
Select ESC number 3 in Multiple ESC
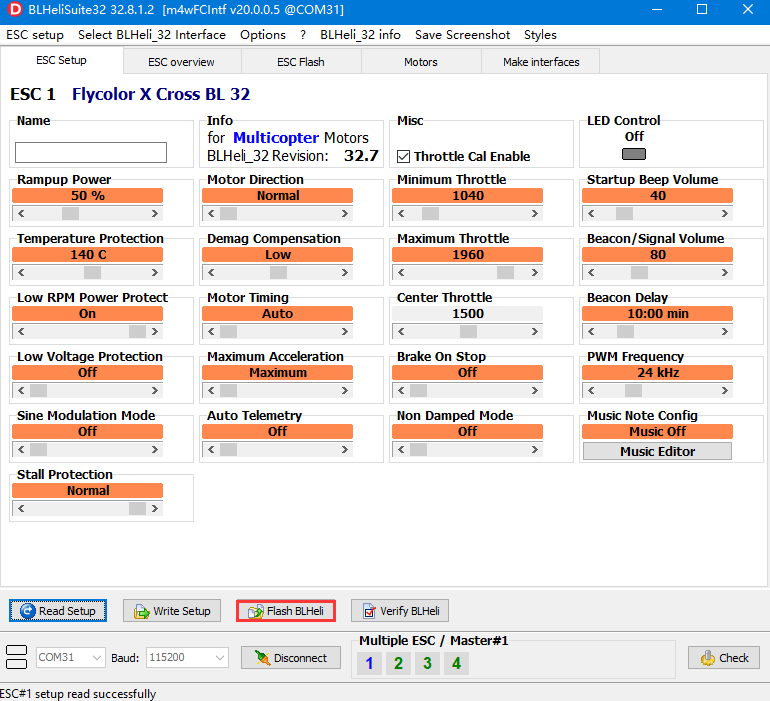point(427,663)
